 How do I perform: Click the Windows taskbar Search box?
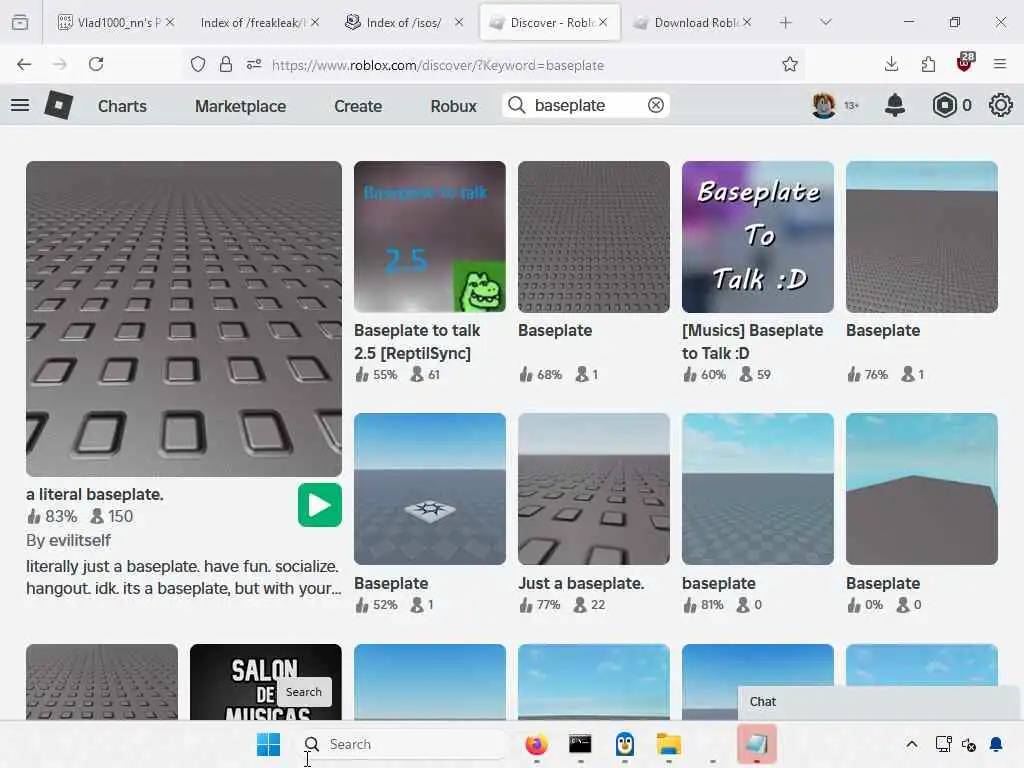(x=403, y=744)
